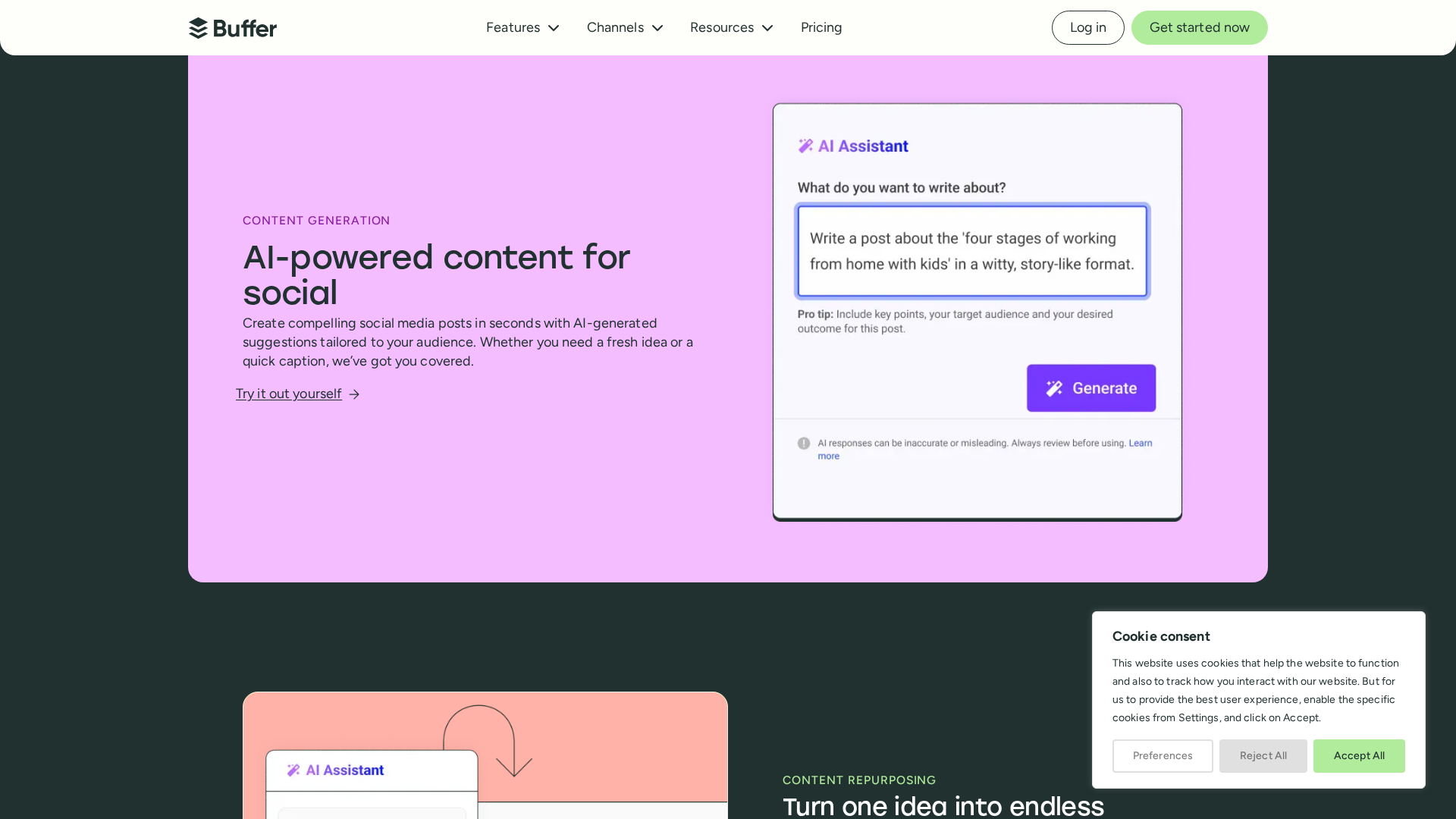Click the Buffer logo icon
Screen dimensions: 1456x819
198,28
